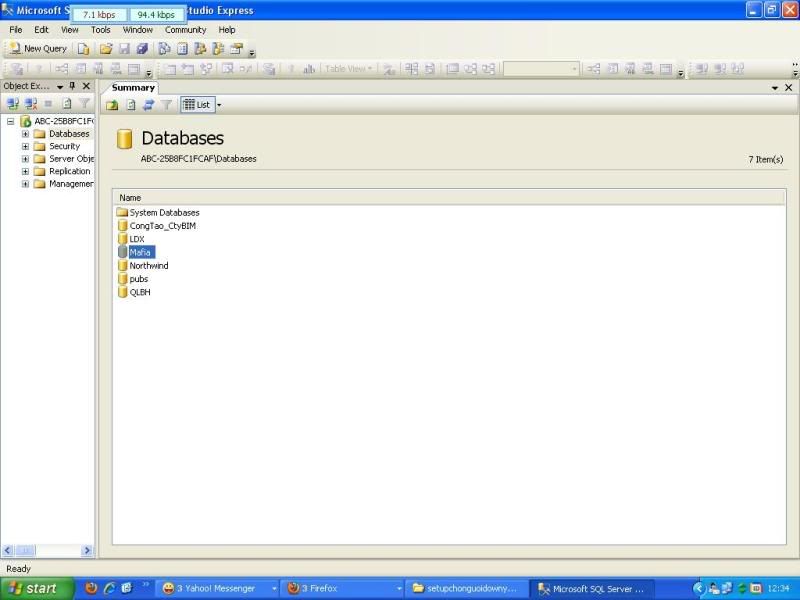Click the Up folder icon in Summary toolbar

click(x=112, y=105)
